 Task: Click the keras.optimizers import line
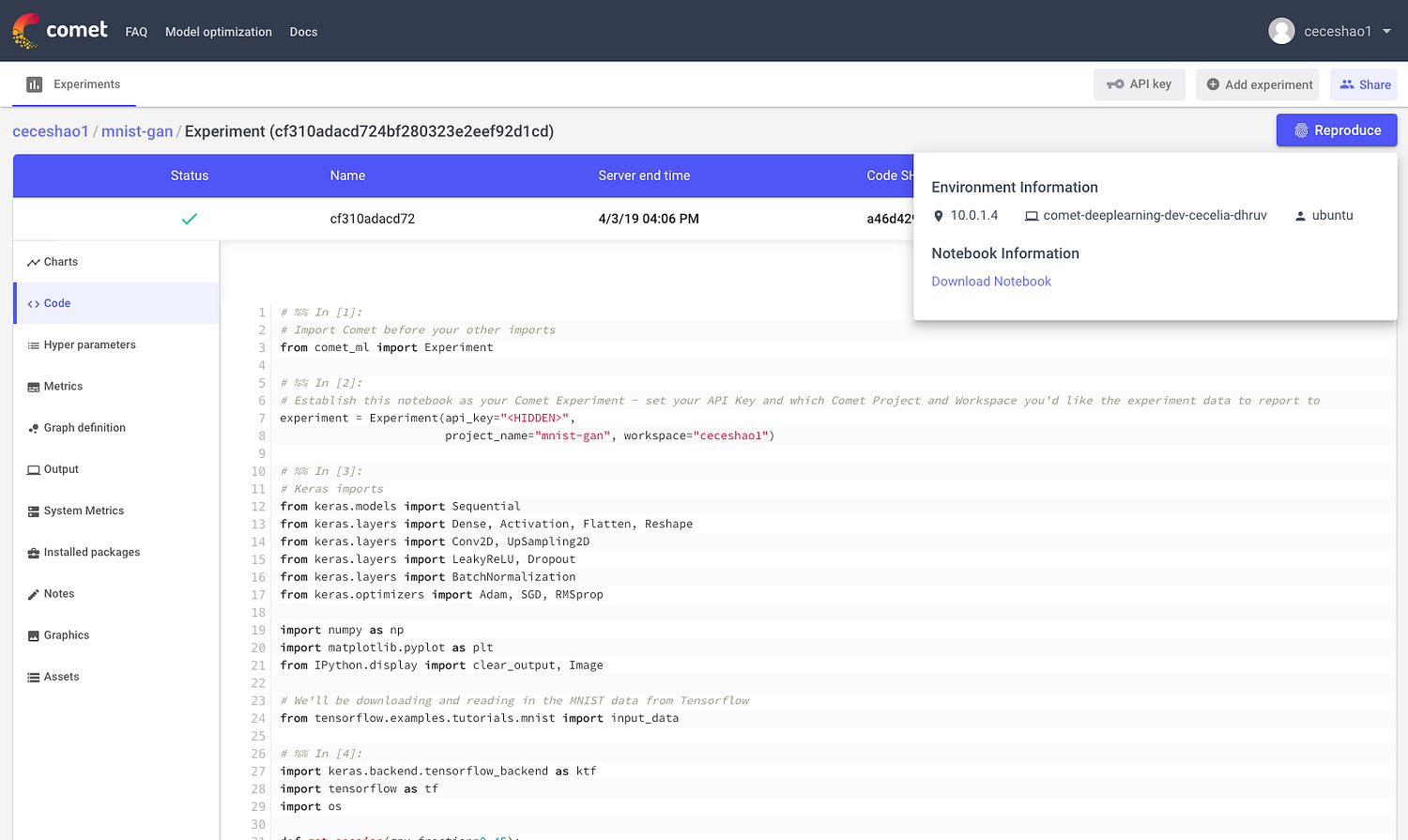(x=442, y=594)
